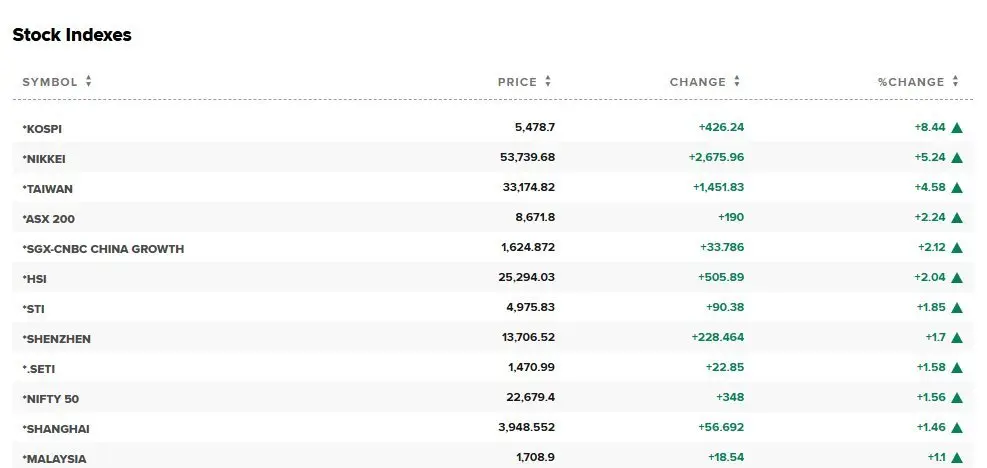Open the NIKKEI index link
This screenshot has width=987, height=468.
click(x=45, y=159)
